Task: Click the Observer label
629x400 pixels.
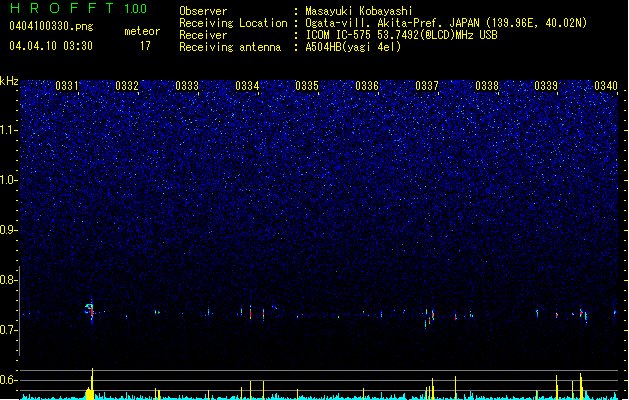Action: tap(203, 11)
